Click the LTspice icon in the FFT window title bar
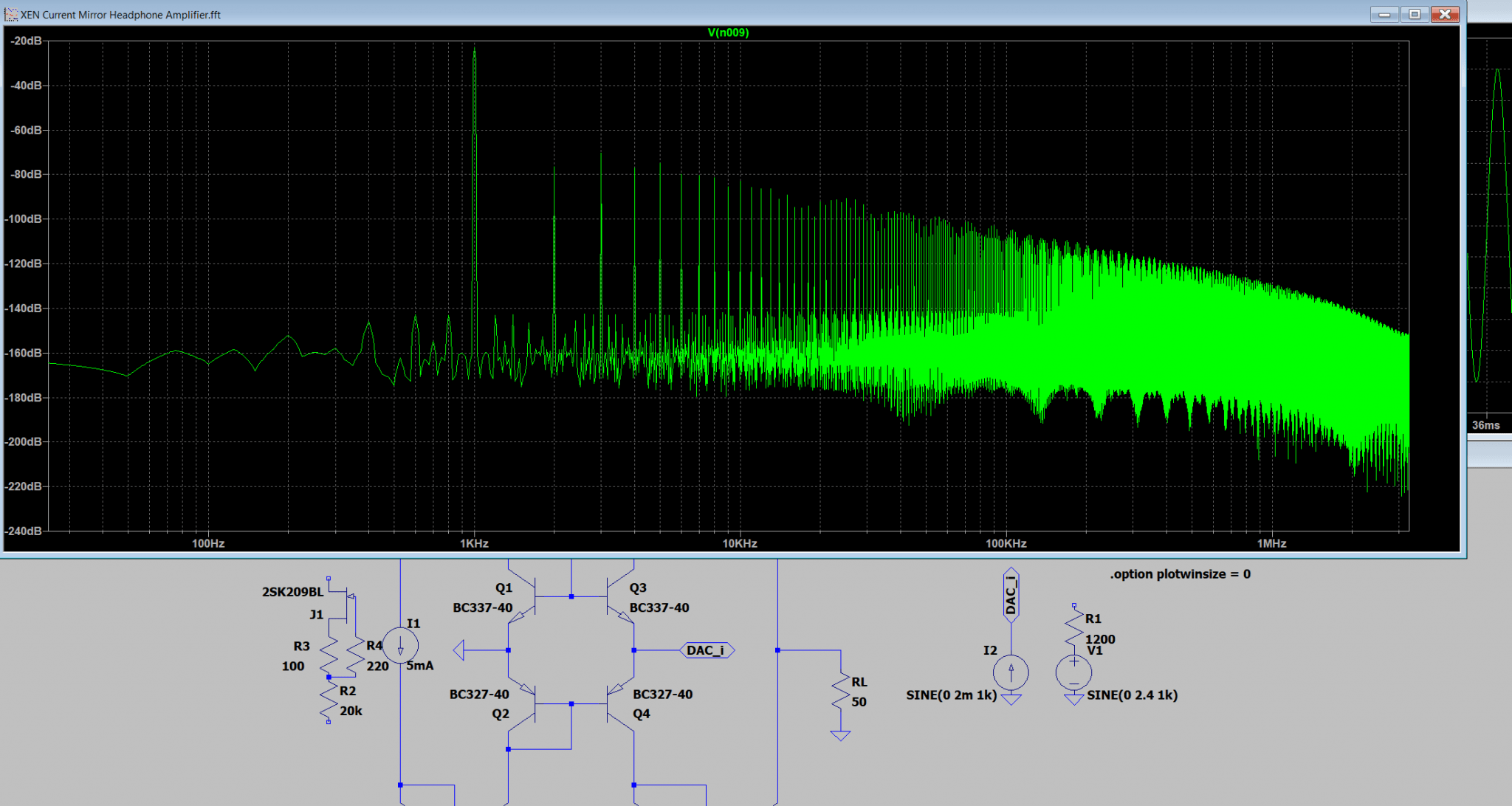The image size is (1512, 806). pyautogui.click(x=11, y=14)
